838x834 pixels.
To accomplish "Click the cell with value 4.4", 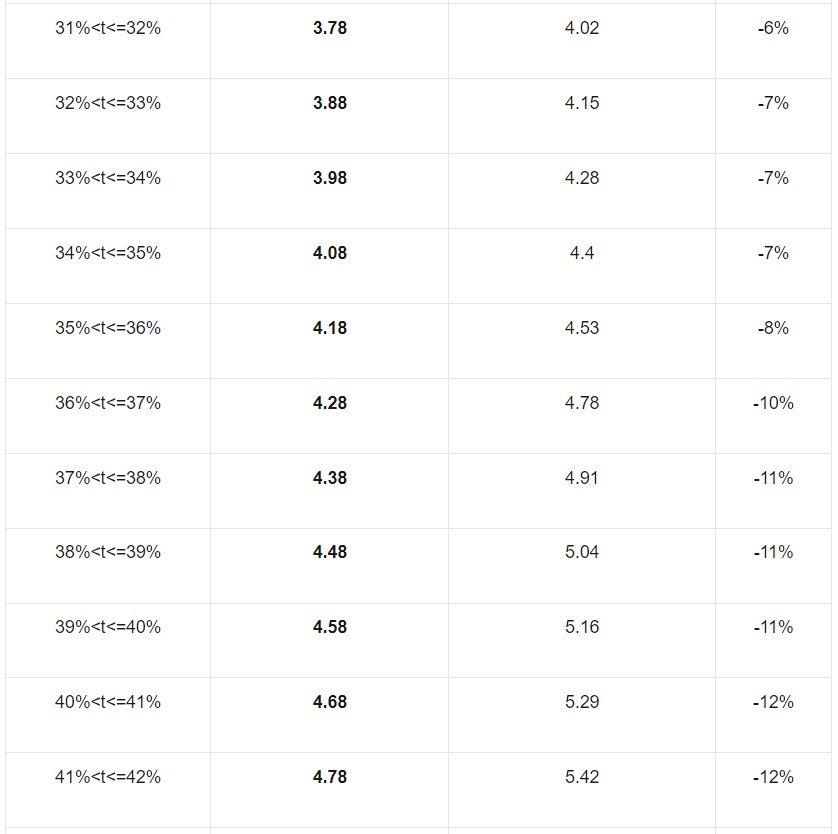I will point(582,253).
